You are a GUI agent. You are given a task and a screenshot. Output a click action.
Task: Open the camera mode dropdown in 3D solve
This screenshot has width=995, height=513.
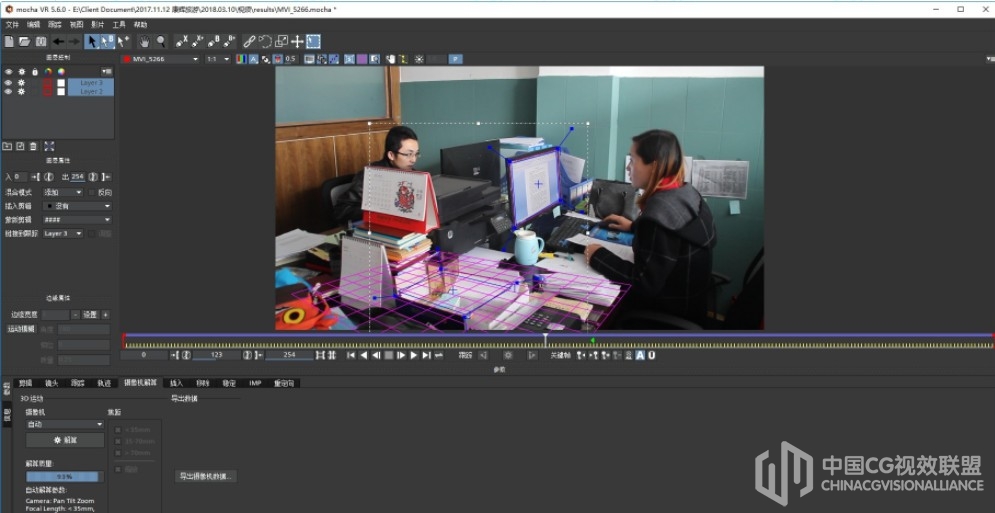(x=65, y=424)
